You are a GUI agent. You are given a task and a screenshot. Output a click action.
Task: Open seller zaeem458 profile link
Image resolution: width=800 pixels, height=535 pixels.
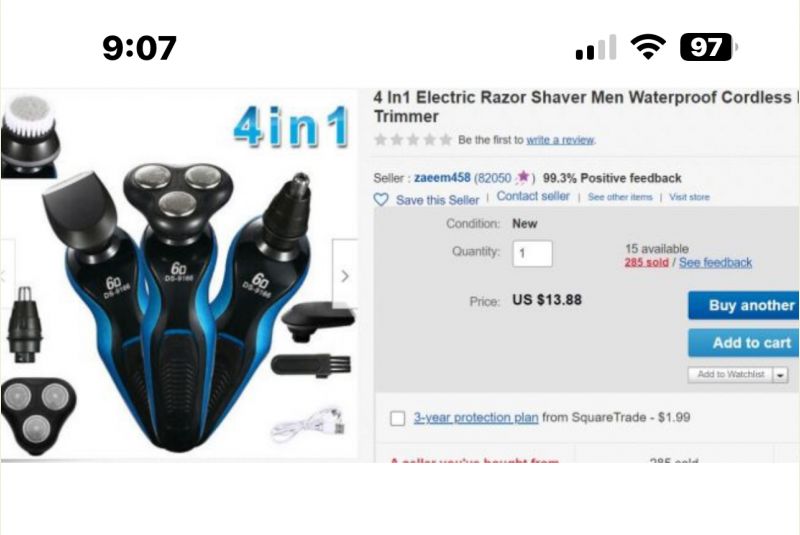point(442,177)
